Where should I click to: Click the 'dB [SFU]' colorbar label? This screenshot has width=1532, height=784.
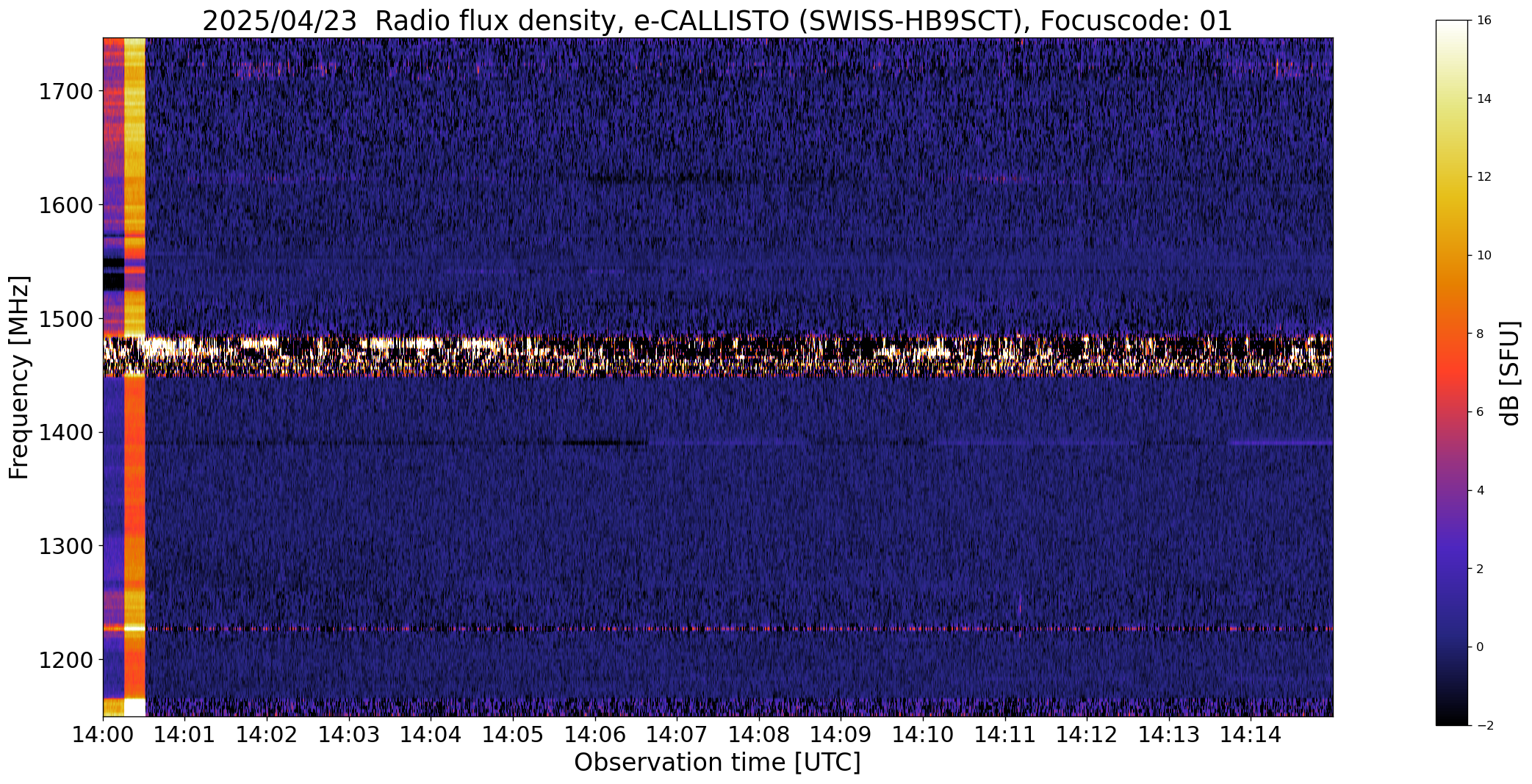pyautogui.click(x=1511, y=373)
